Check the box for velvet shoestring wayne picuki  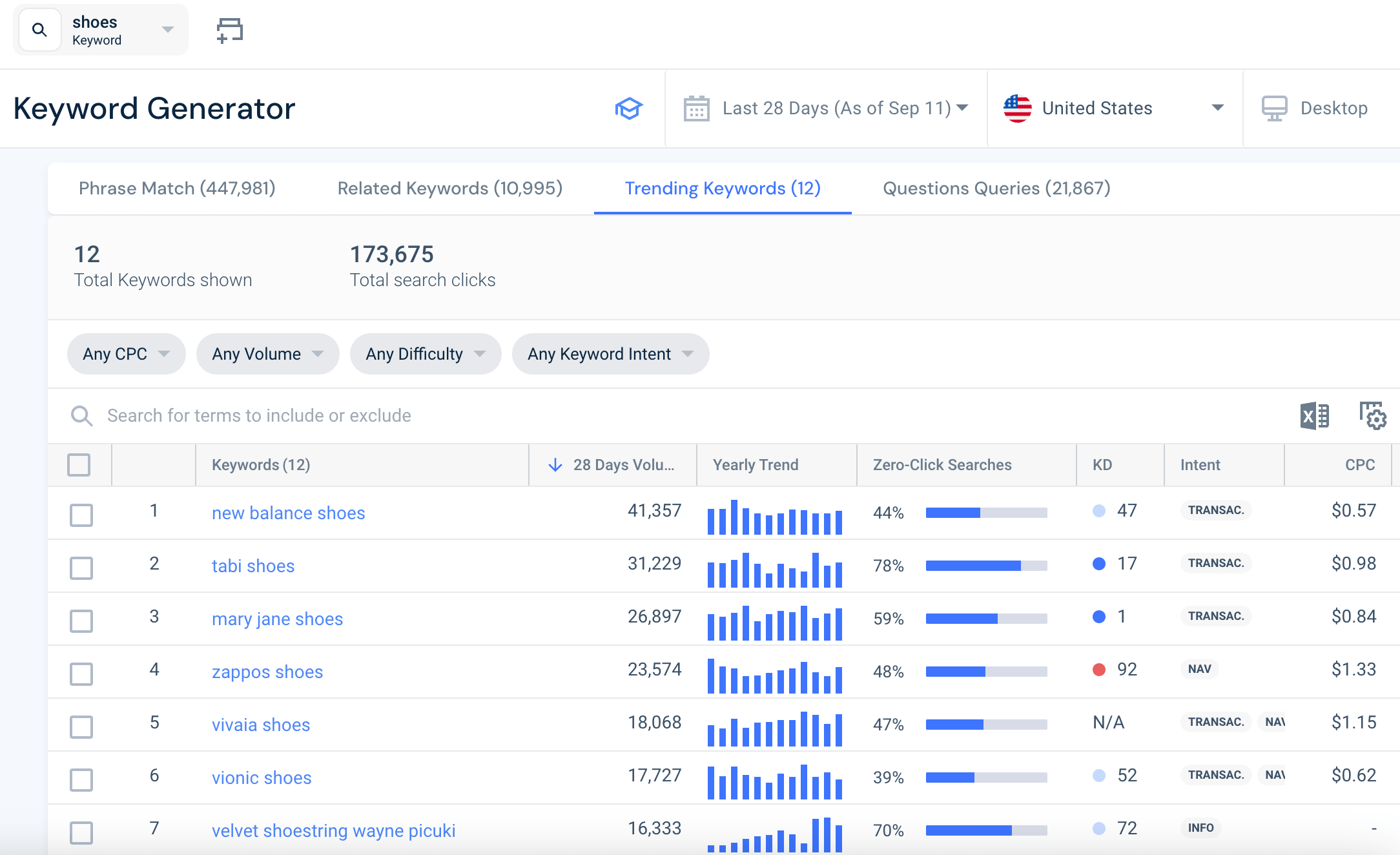pos(81,833)
